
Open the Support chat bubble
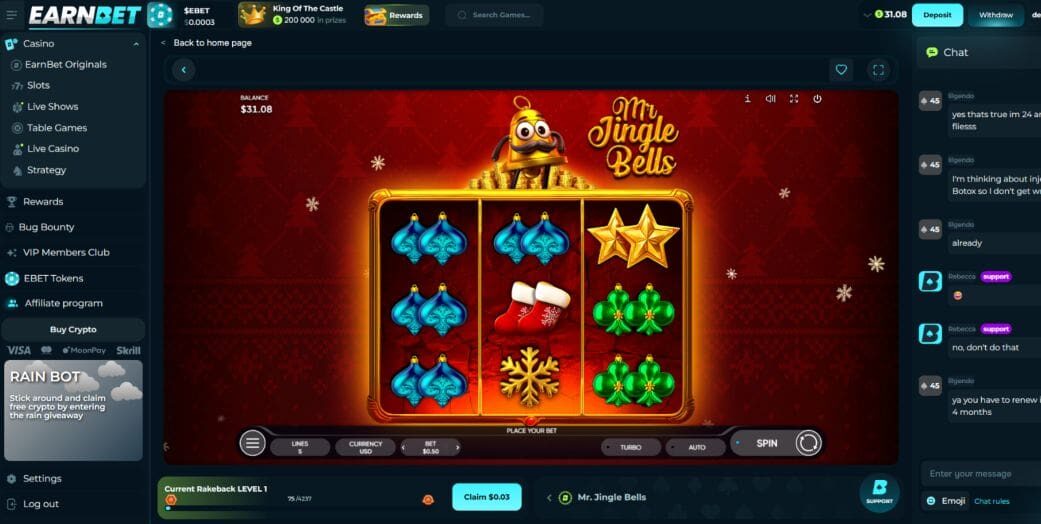[x=880, y=493]
